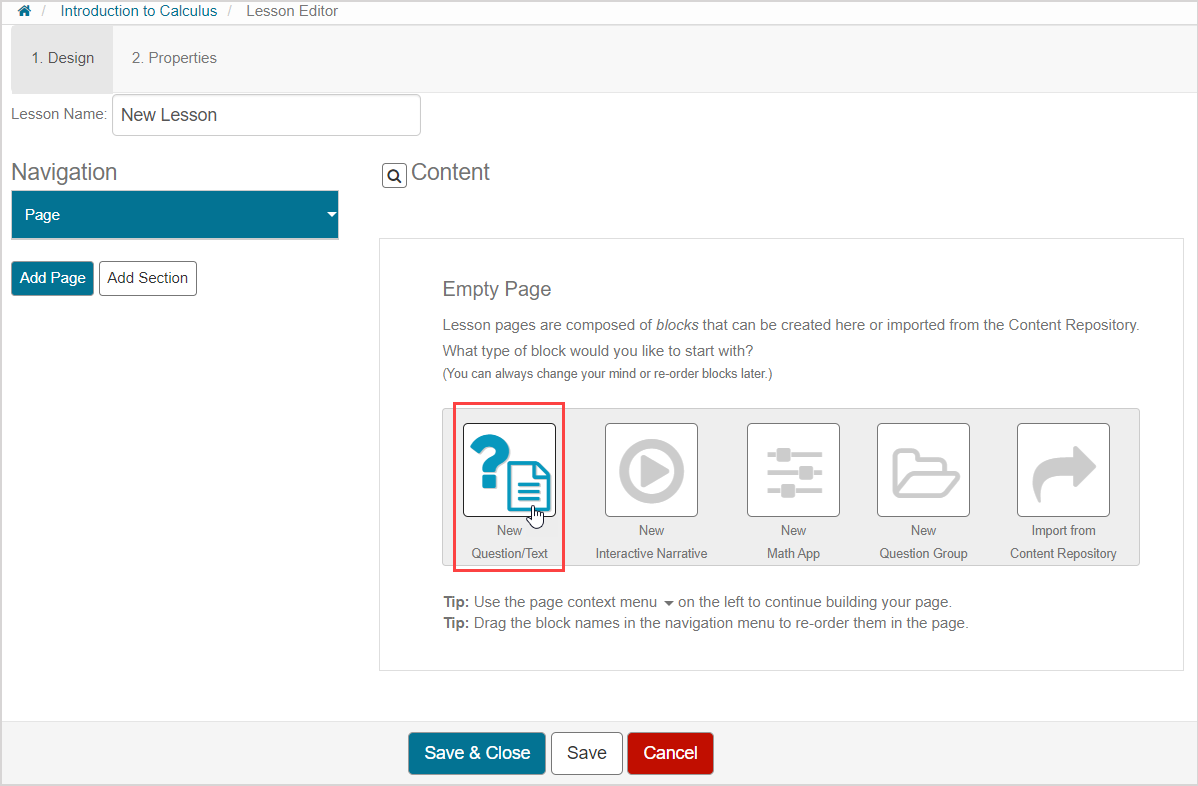Click the white Save button
Image resolution: width=1198 pixels, height=786 pixels.
(586, 753)
